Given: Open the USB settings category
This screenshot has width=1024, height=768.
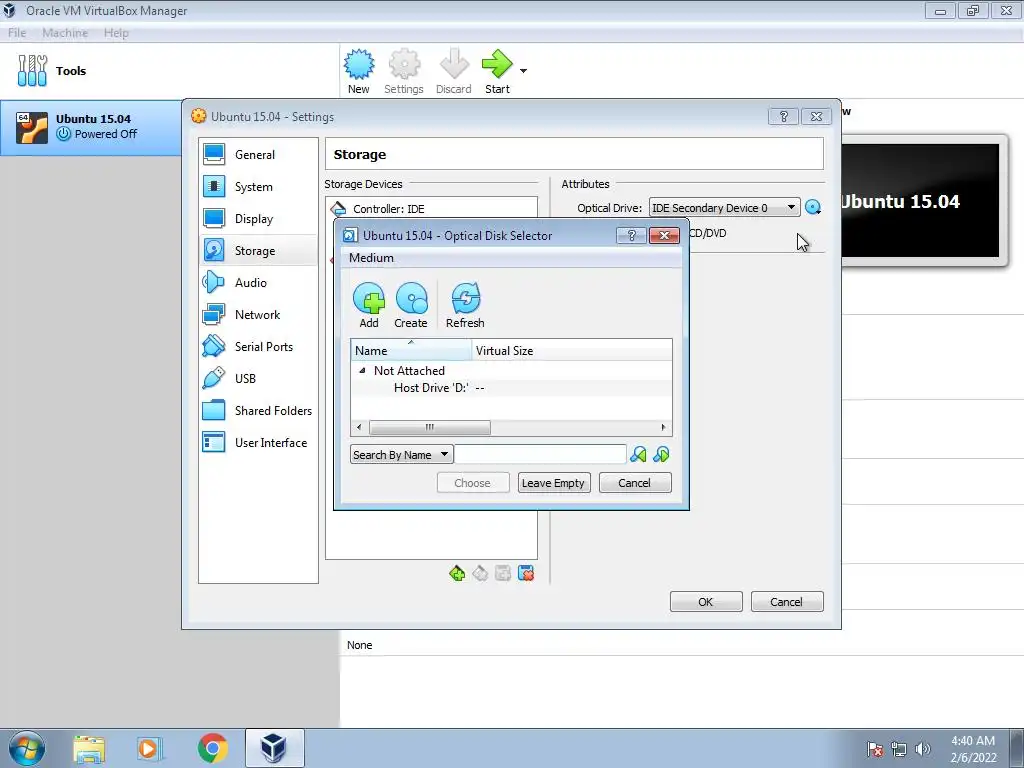Looking at the screenshot, I should pyautogui.click(x=259, y=379).
